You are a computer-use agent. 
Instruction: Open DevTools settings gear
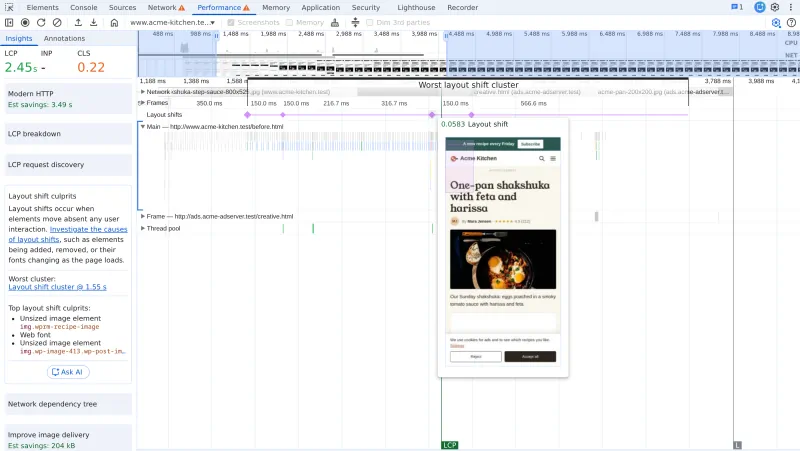(x=775, y=7)
